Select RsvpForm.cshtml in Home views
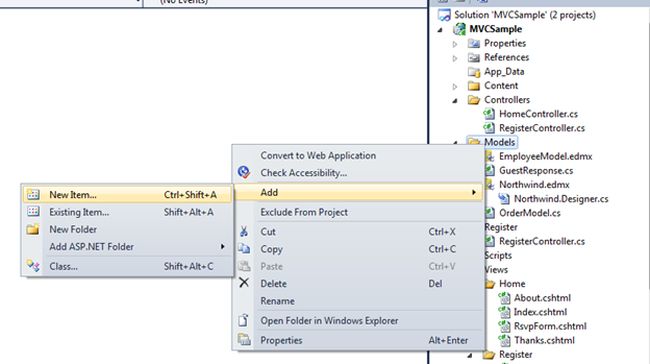Viewport: 650px width, 364px height. click(550, 326)
